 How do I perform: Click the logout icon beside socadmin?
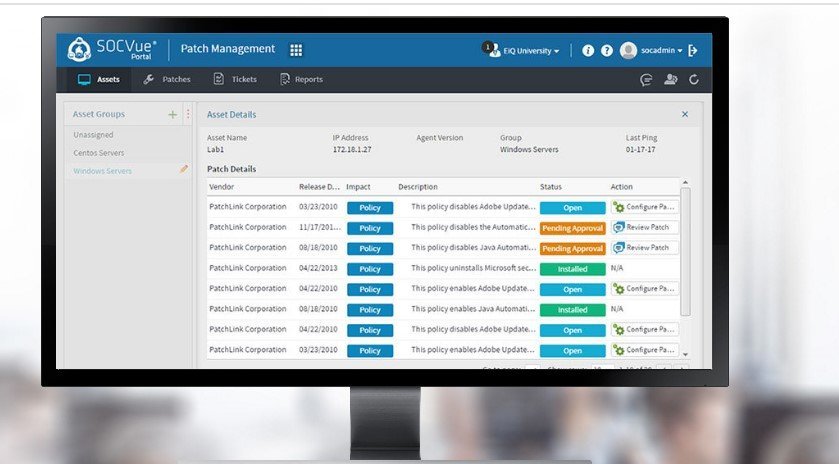(x=693, y=50)
